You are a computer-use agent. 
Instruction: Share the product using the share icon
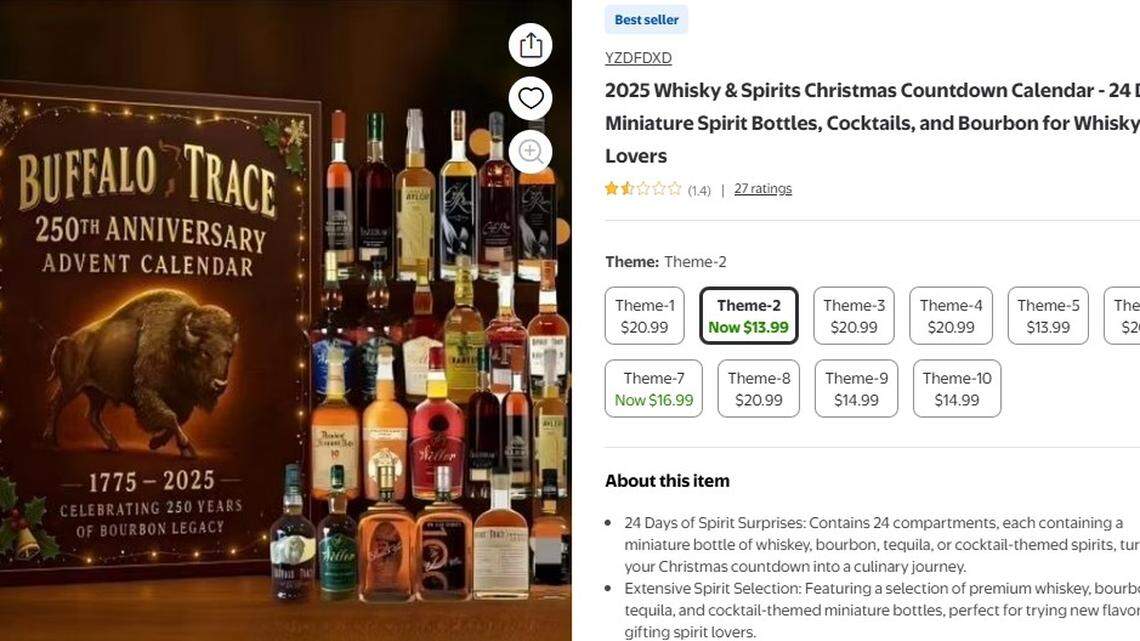[530, 44]
